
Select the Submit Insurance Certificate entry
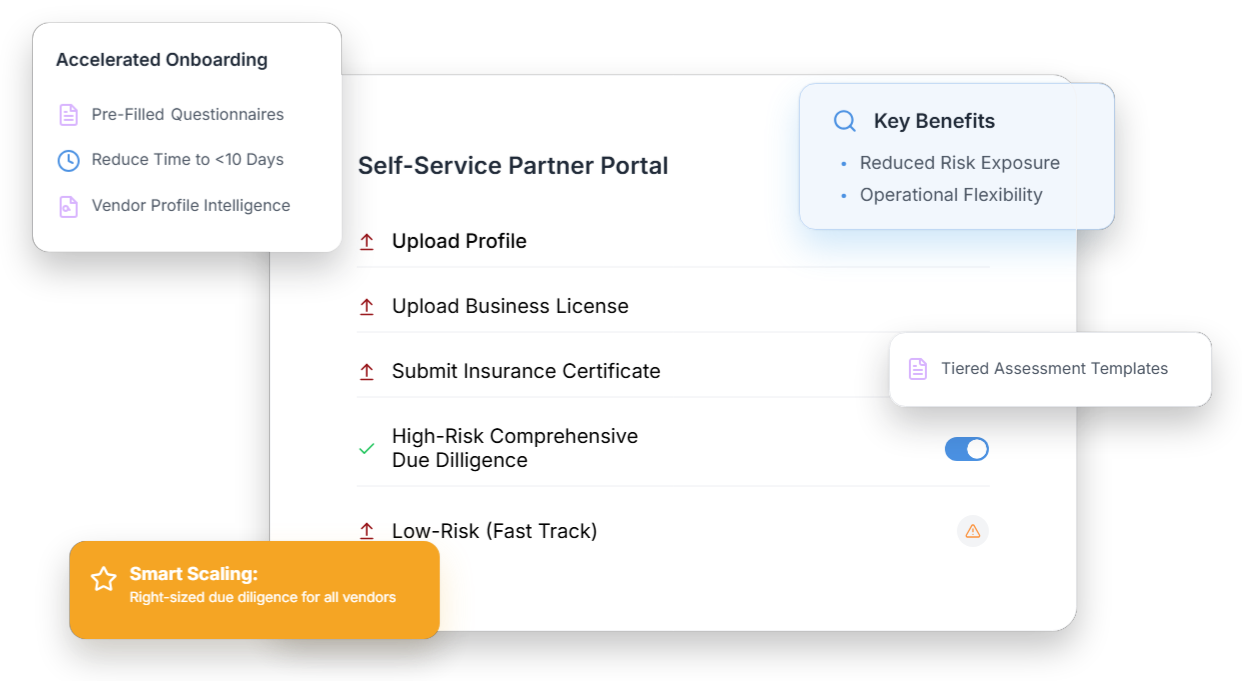point(525,371)
